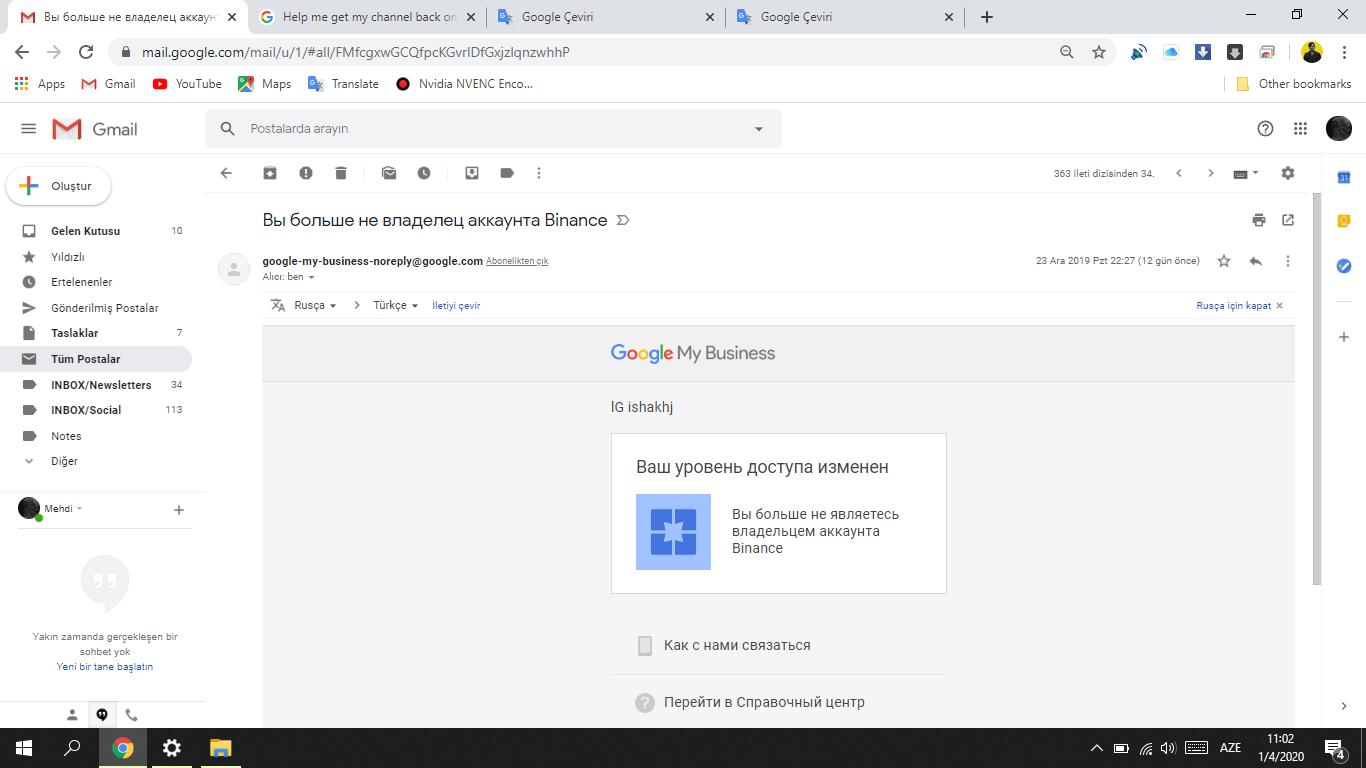Click Перейти в Справочный центр link
The height and width of the screenshot is (768, 1366).
[x=764, y=702]
